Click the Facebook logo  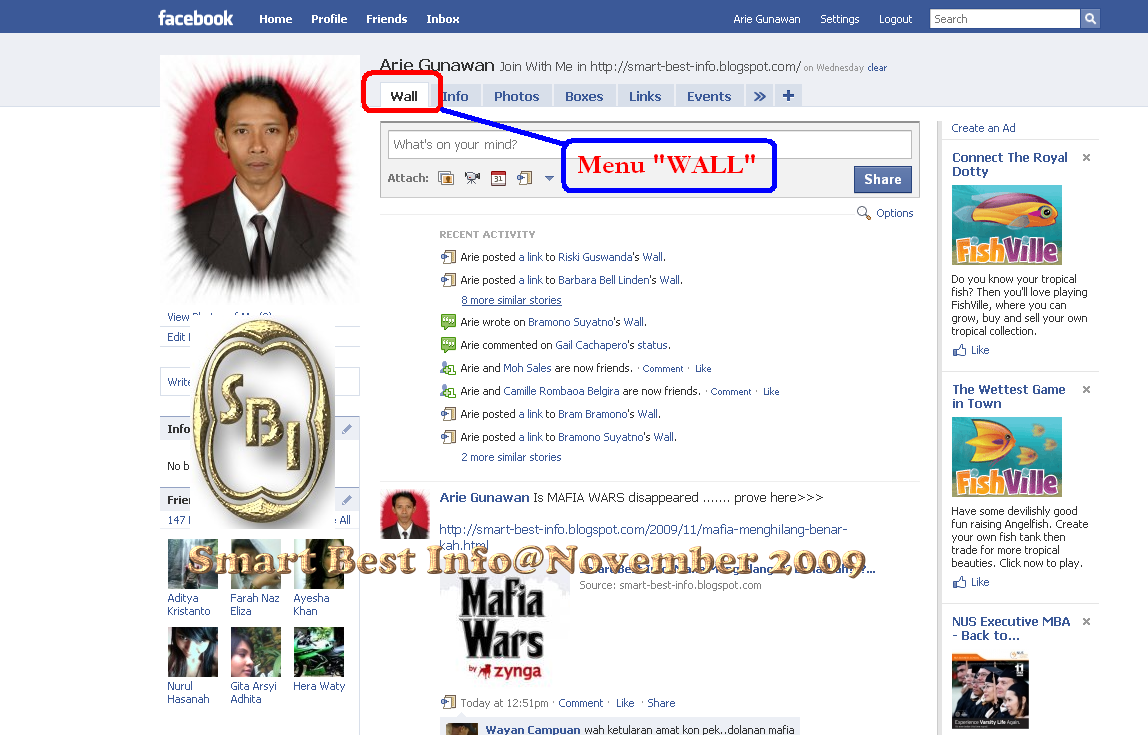(x=195, y=18)
